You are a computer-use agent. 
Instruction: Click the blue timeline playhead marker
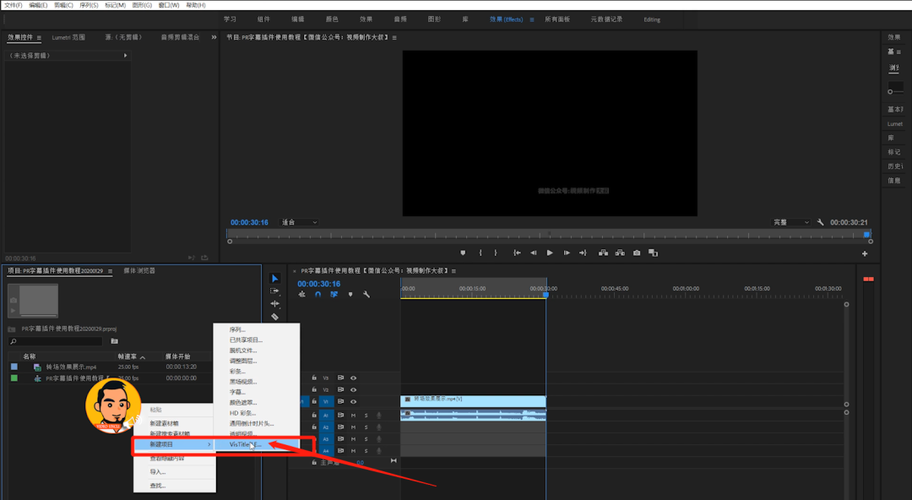click(x=546, y=295)
